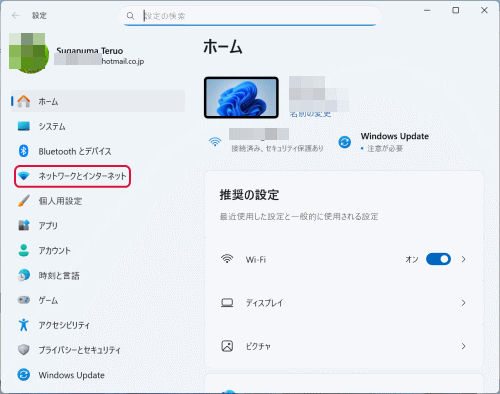This screenshot has width=500, height=394.
Task: Click the Bluetooth icon in sidebar
Action: tap(24, 151)
